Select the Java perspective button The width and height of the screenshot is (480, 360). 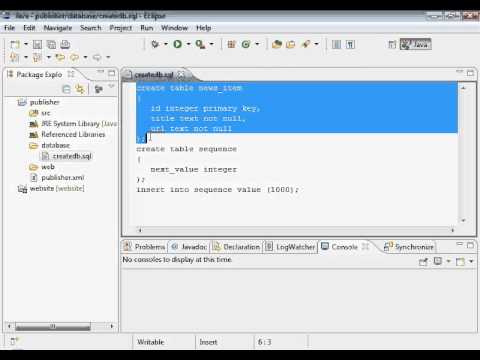click(x=416, y=44)
